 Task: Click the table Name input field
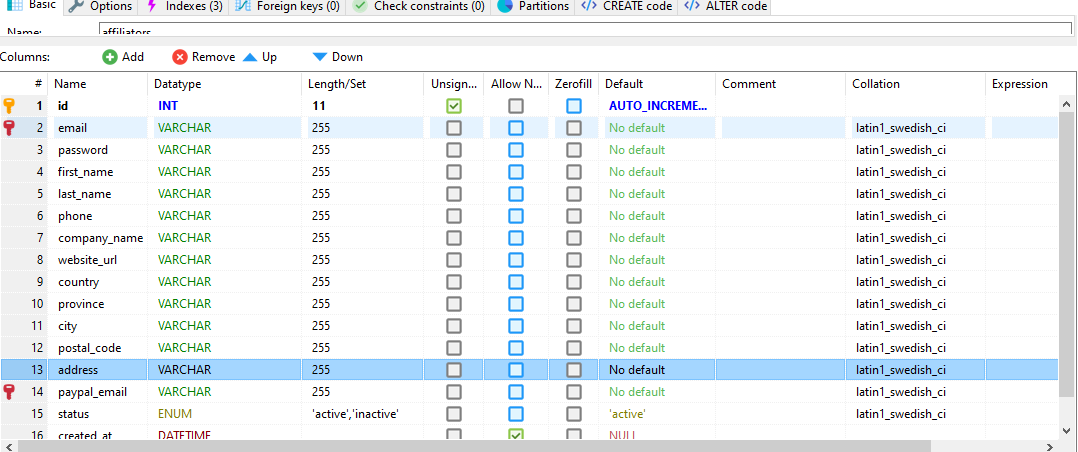(x=580, y=32)
